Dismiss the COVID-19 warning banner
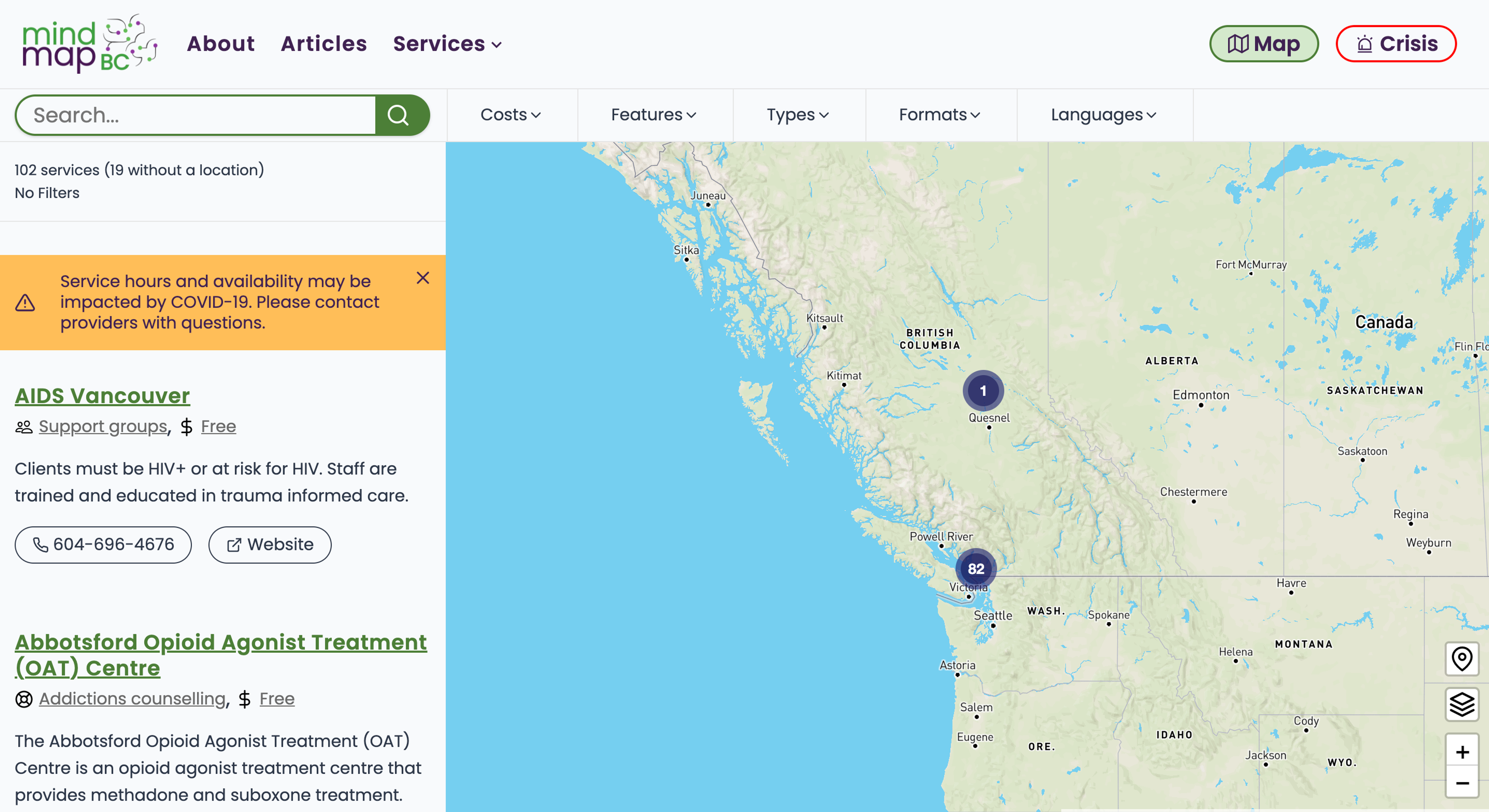1489x812 pixels. coord(423,278)
